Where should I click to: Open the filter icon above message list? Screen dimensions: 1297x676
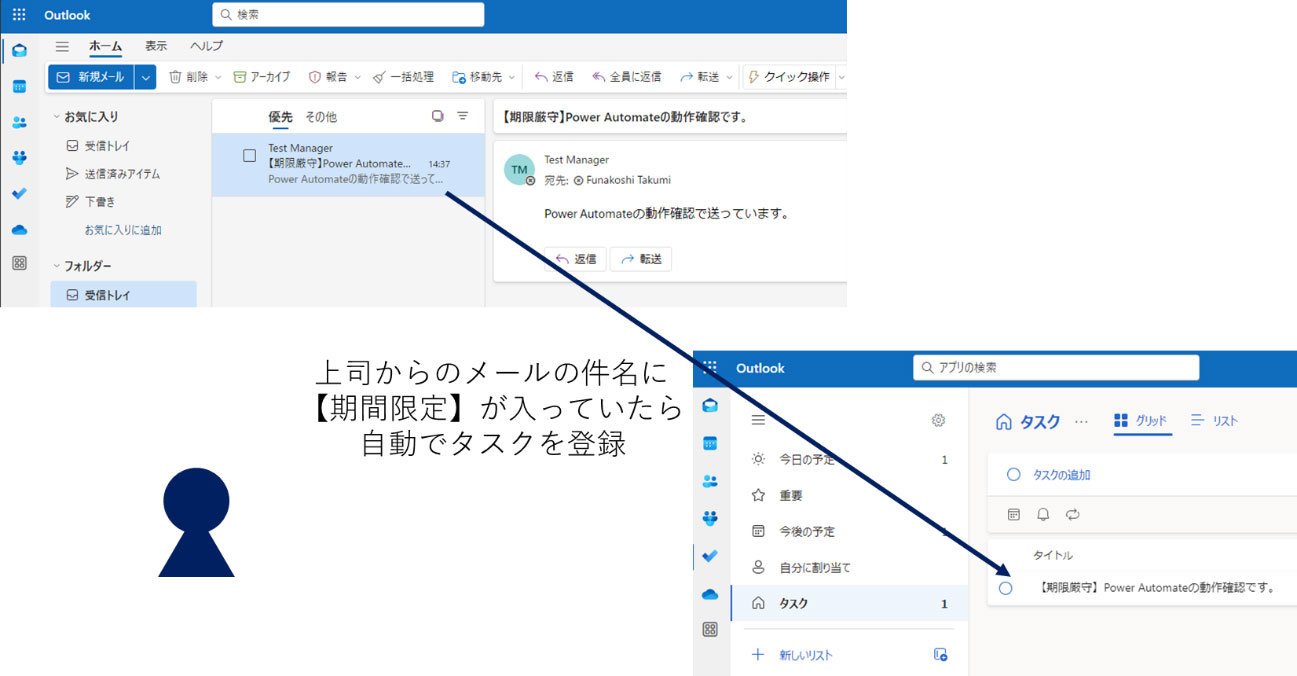point(463,116)
